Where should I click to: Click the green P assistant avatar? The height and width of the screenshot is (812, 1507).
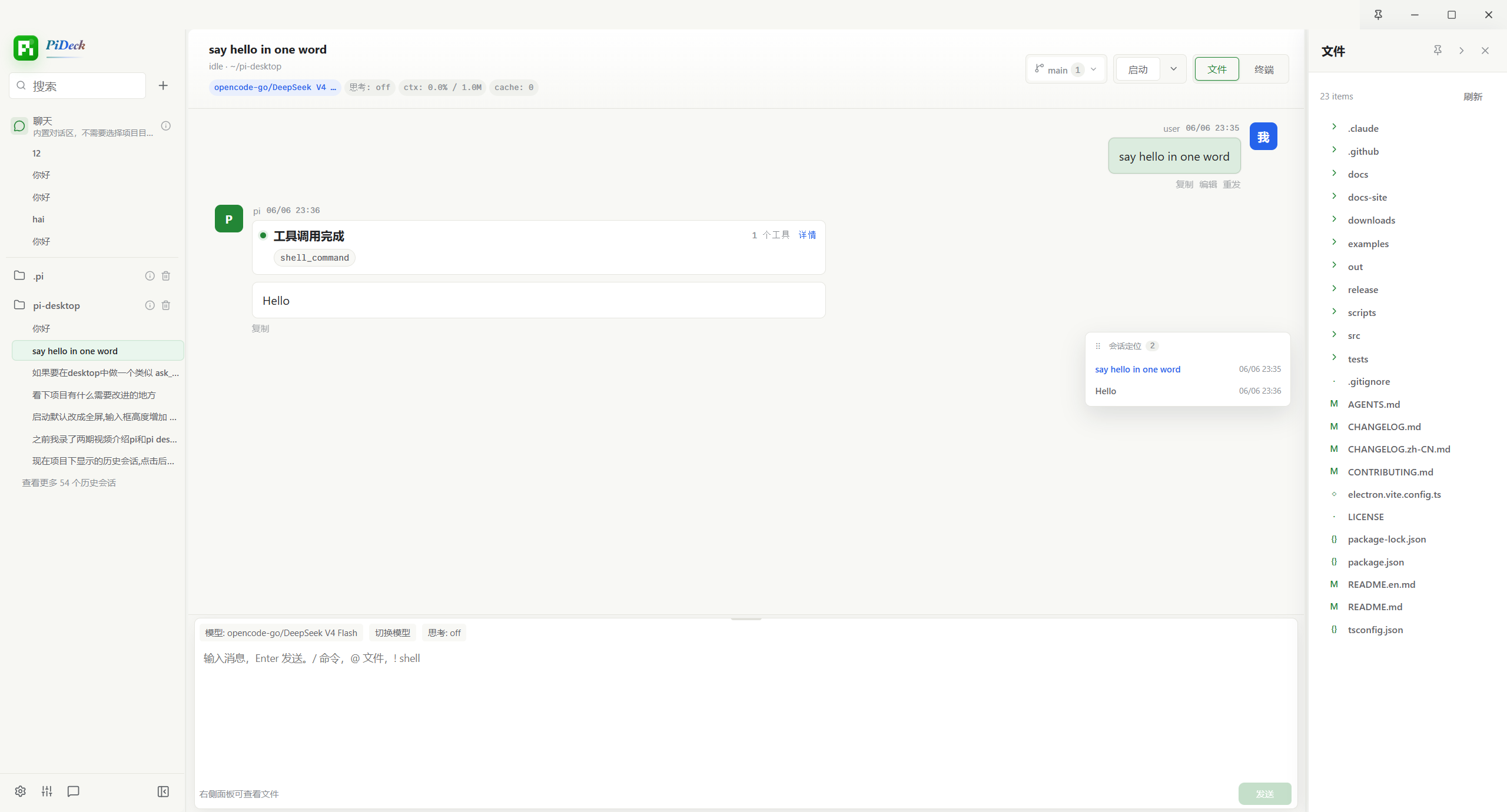coord(229,219)
